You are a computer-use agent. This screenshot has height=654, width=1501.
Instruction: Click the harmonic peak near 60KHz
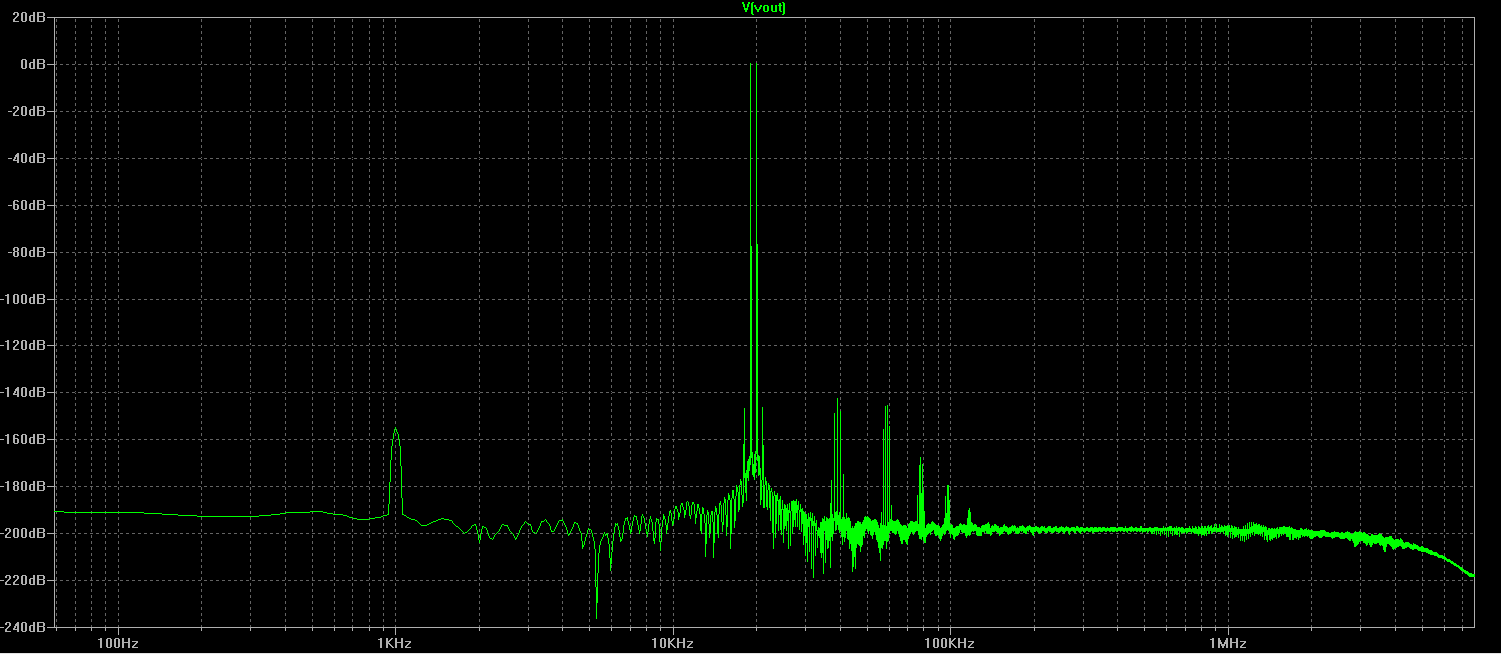tap(886, 407)
